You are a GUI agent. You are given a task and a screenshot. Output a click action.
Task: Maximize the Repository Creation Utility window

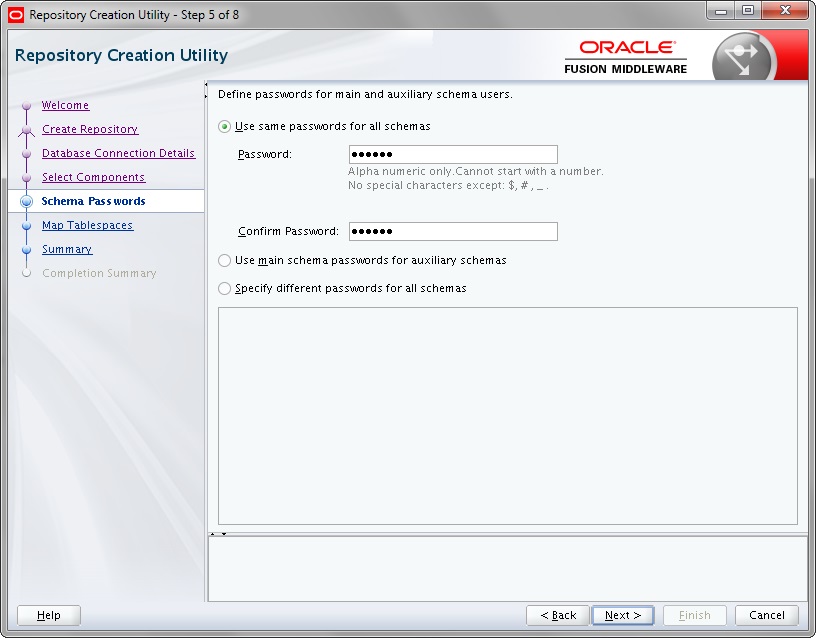(748, 11)
